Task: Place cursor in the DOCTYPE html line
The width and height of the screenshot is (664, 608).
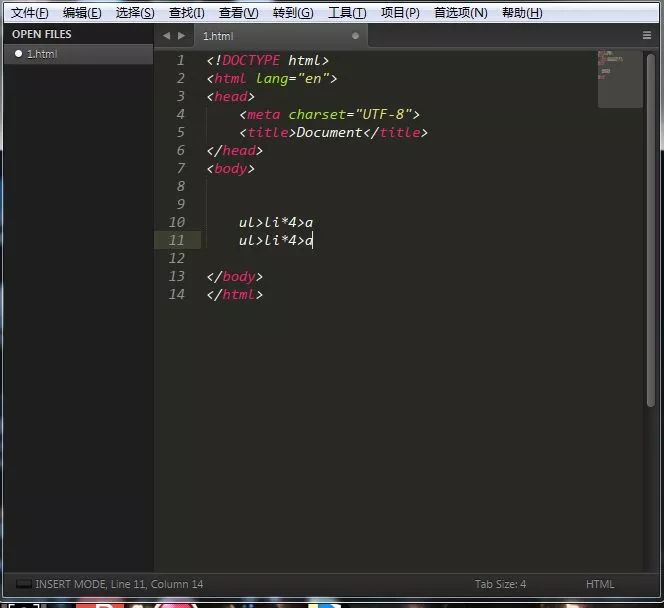Action: coord(268,61)
